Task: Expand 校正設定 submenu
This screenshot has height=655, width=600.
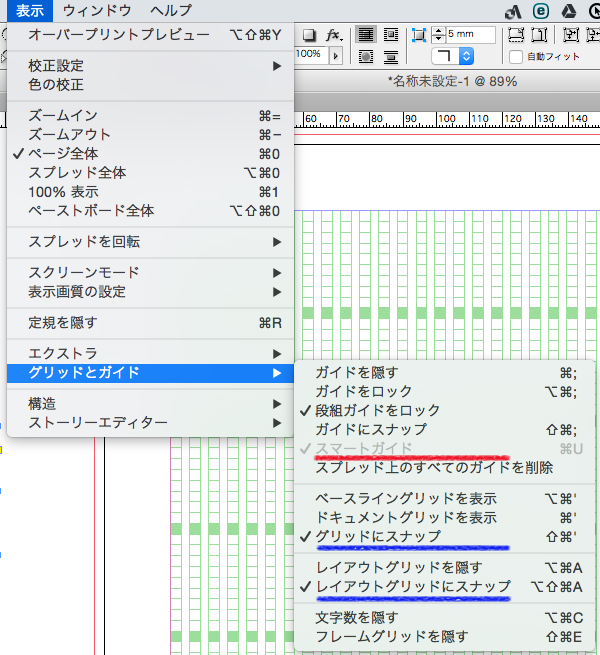Action: [x=150, y=66]
